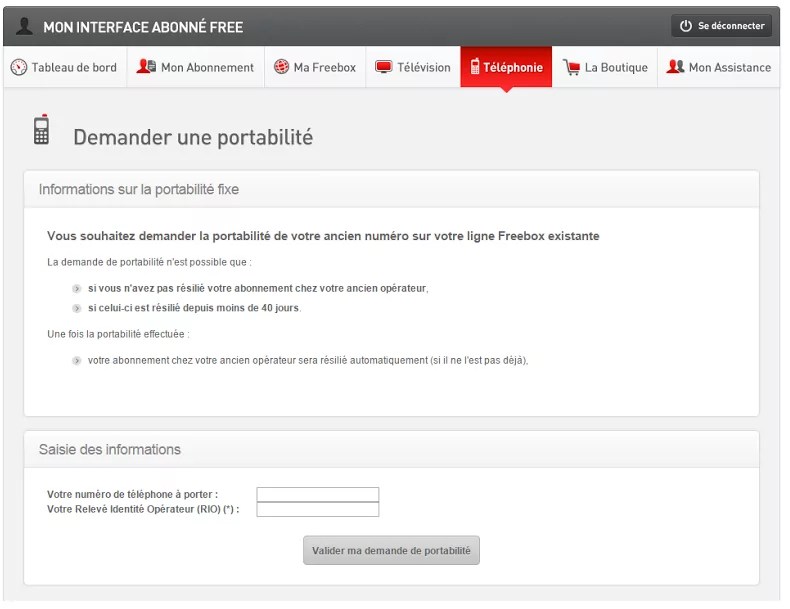The height and width of the screenshot is (609, 790).
Task: Click the Tableau de bord gauge icon
Action: pyautogui.click(x=19, y=67)
